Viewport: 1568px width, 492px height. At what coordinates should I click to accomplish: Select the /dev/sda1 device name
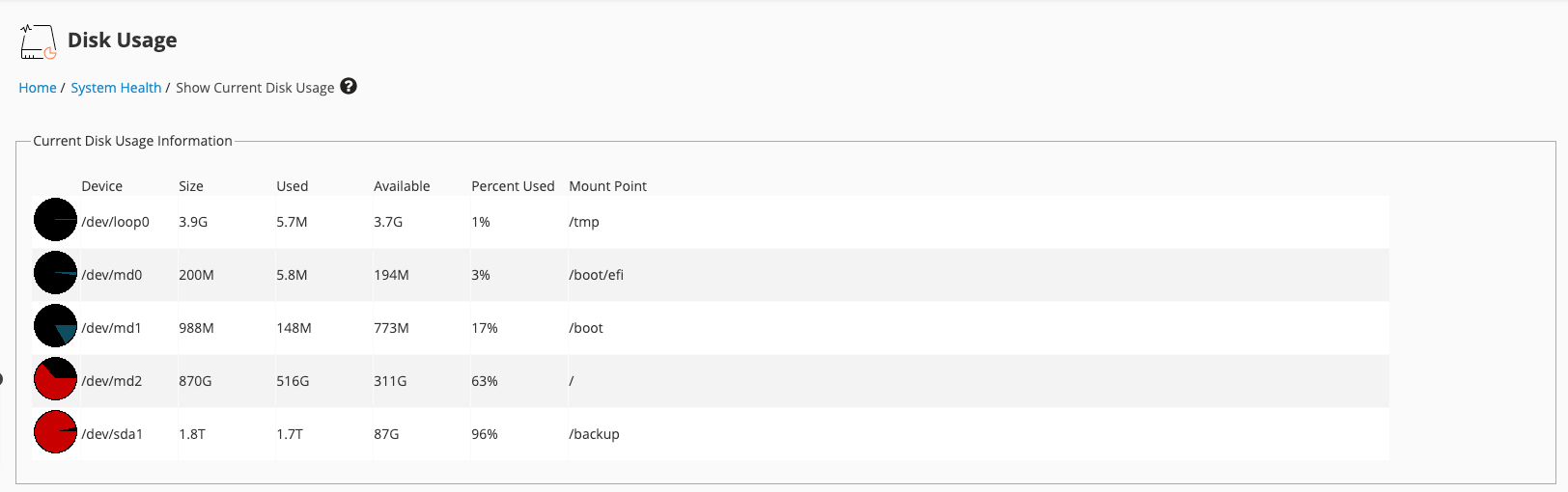[112, 434]
